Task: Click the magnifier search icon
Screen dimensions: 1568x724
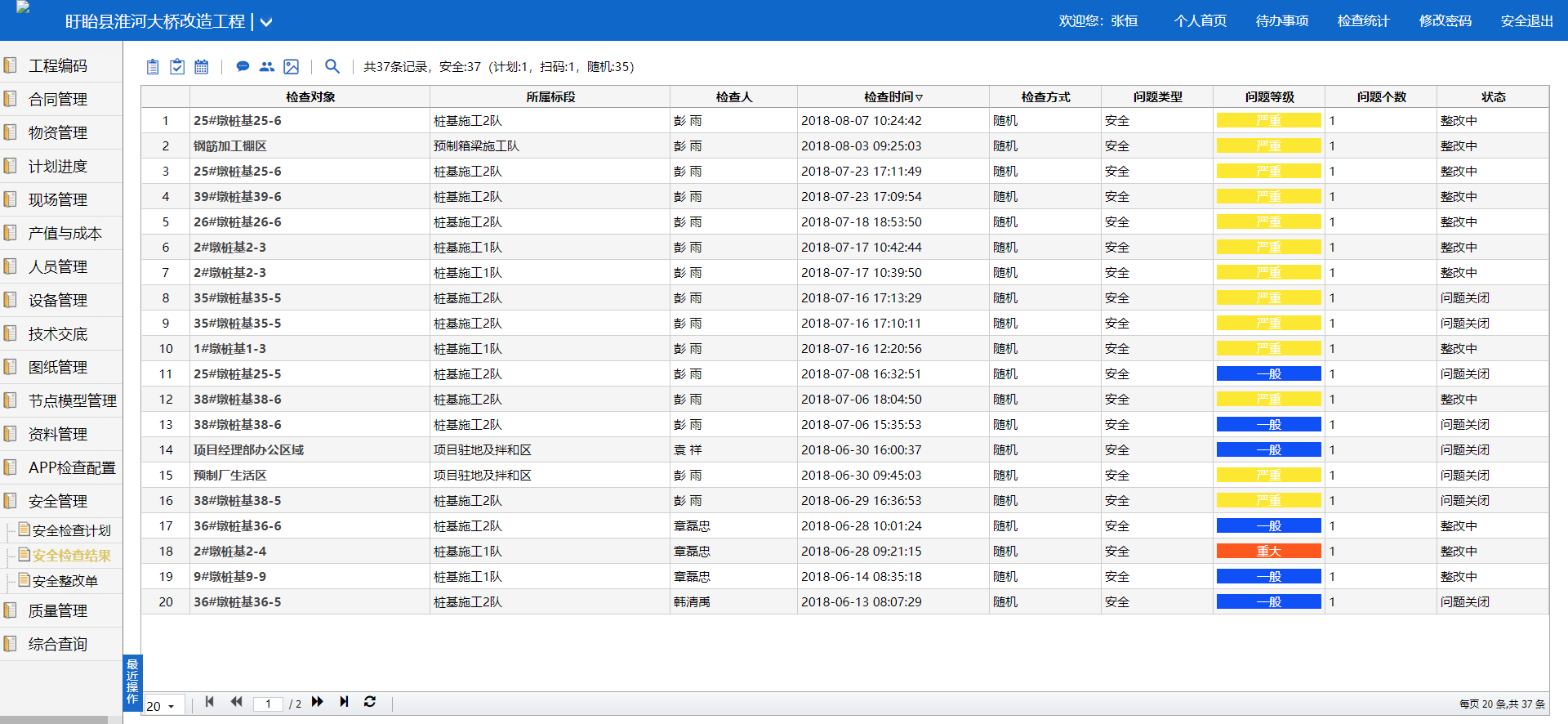Action: coord(332,66)
